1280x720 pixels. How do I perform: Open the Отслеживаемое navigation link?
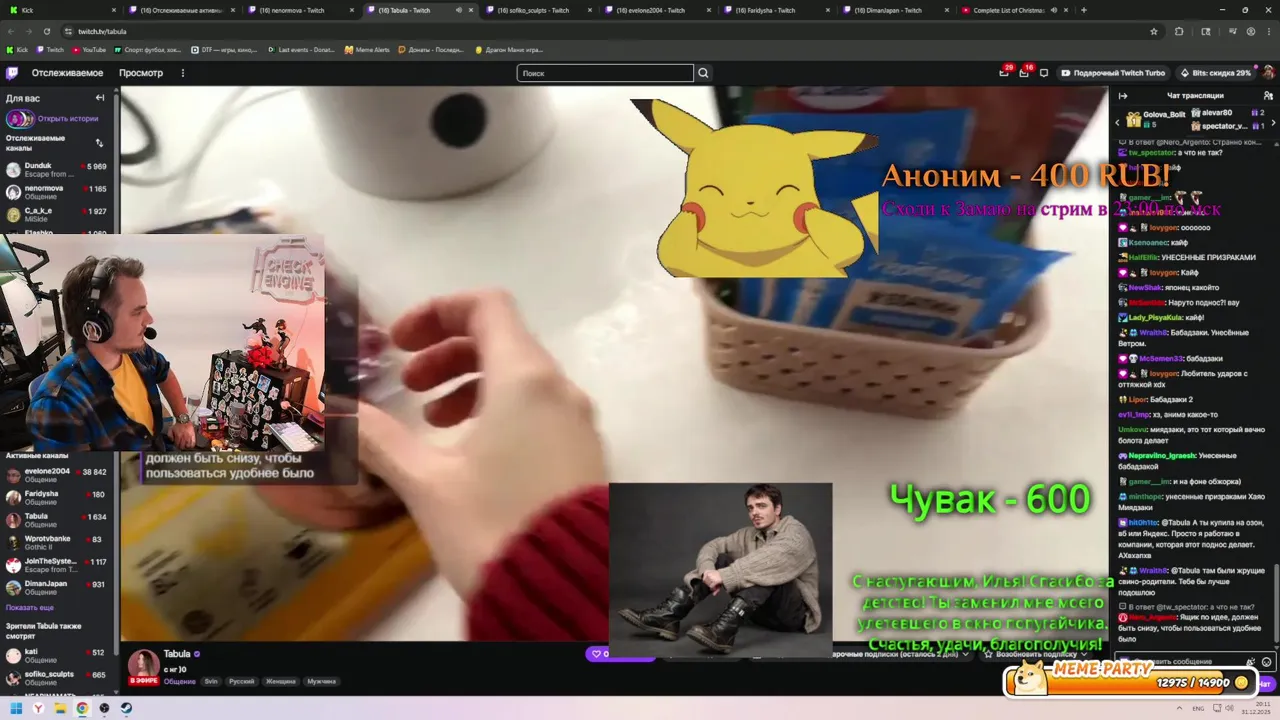[x=67, y=73]
